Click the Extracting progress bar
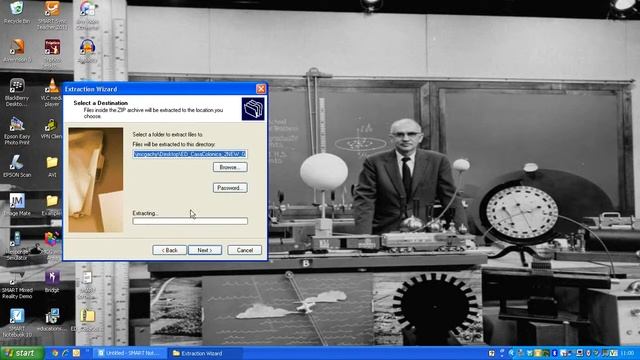This screenshot has height=360, width=640. [190, 221]
